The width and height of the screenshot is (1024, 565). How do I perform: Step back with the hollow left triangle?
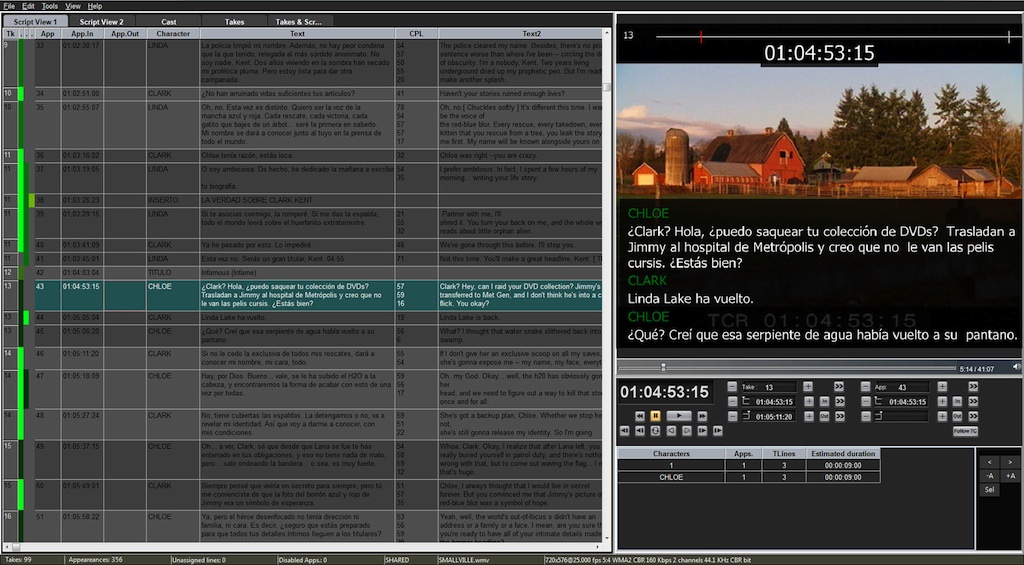[x=671, y=430]
